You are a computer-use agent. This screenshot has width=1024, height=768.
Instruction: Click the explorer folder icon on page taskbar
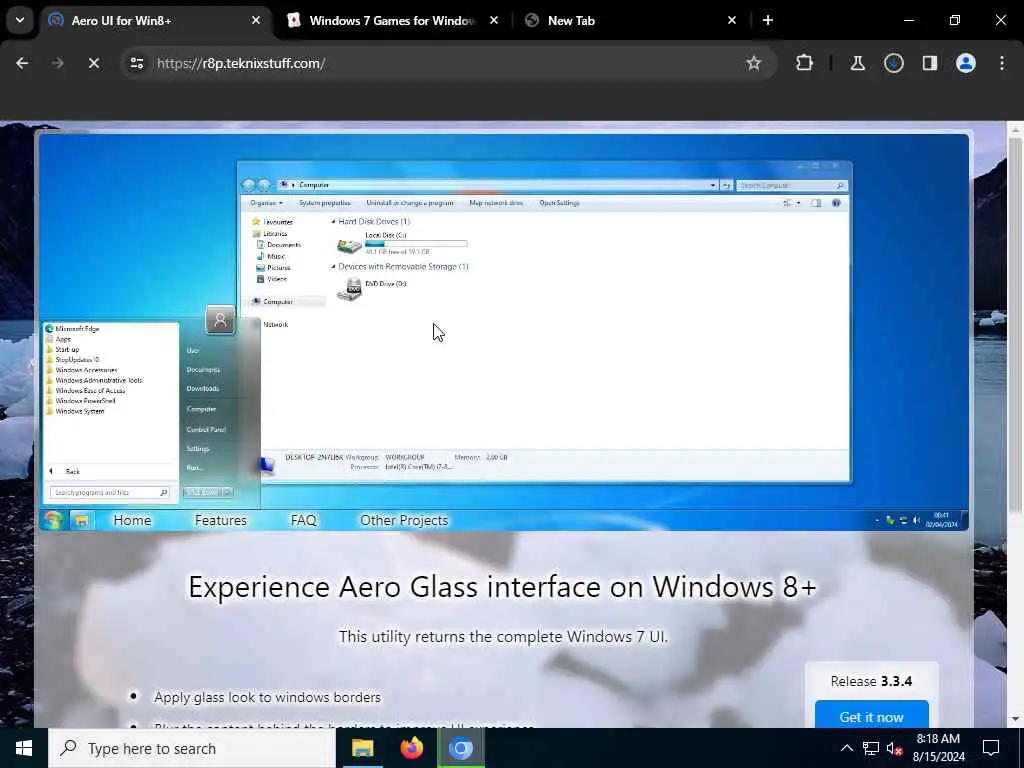tap(82, 520)
